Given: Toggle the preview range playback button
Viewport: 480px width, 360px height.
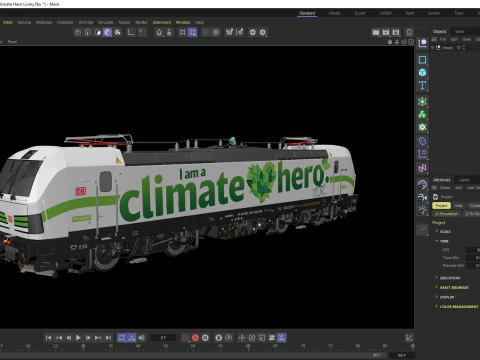Looking at the screenshot, I should click(131, 338).
